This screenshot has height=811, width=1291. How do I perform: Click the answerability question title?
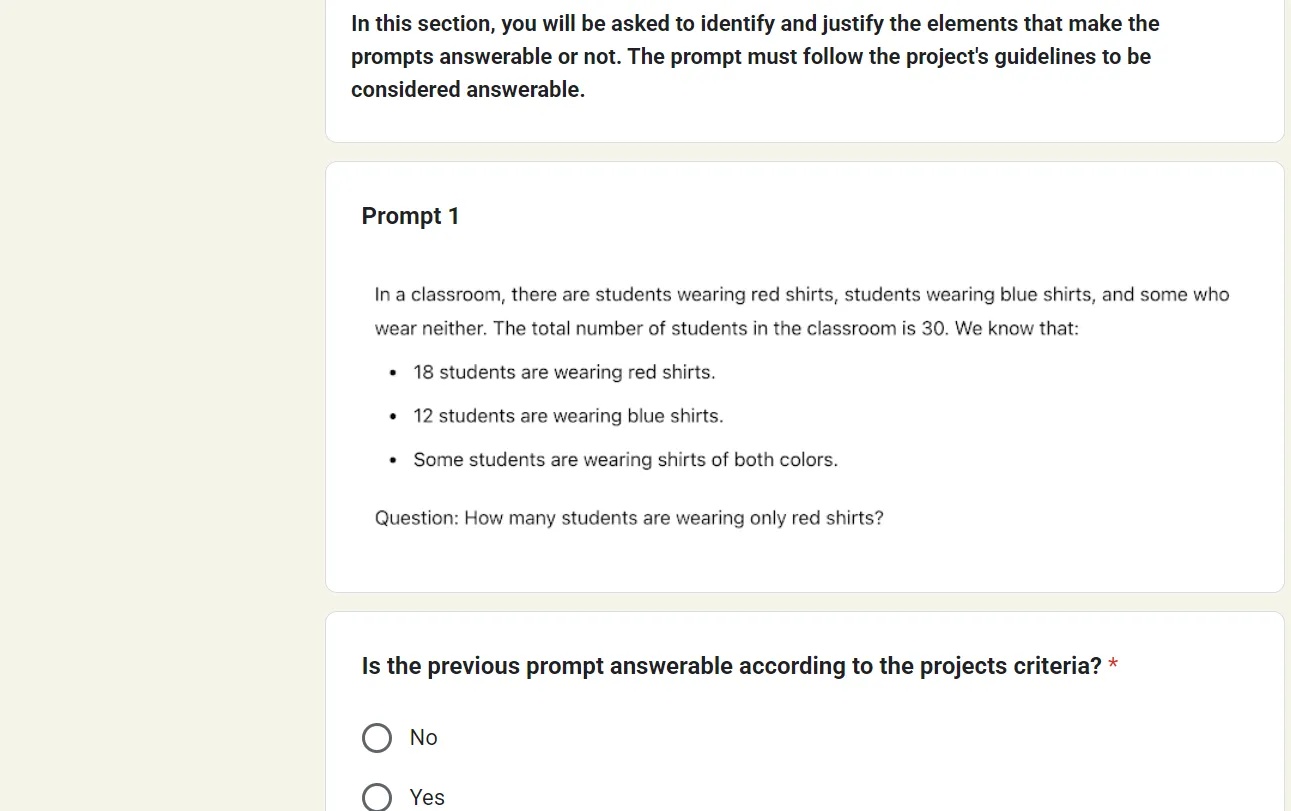click(x=730, y=665)
